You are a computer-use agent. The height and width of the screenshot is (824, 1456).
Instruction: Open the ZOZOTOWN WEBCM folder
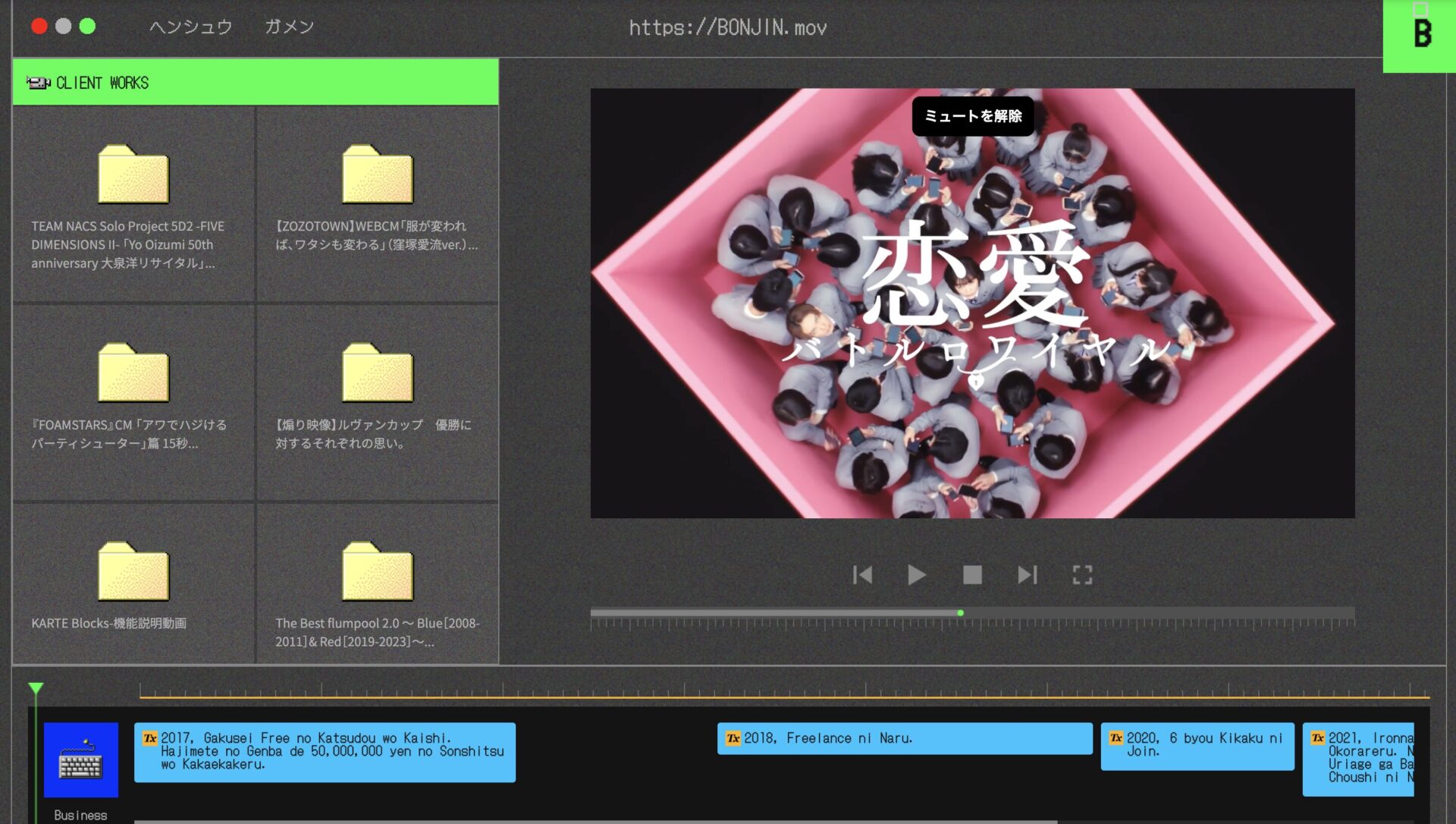pos(377,174)
